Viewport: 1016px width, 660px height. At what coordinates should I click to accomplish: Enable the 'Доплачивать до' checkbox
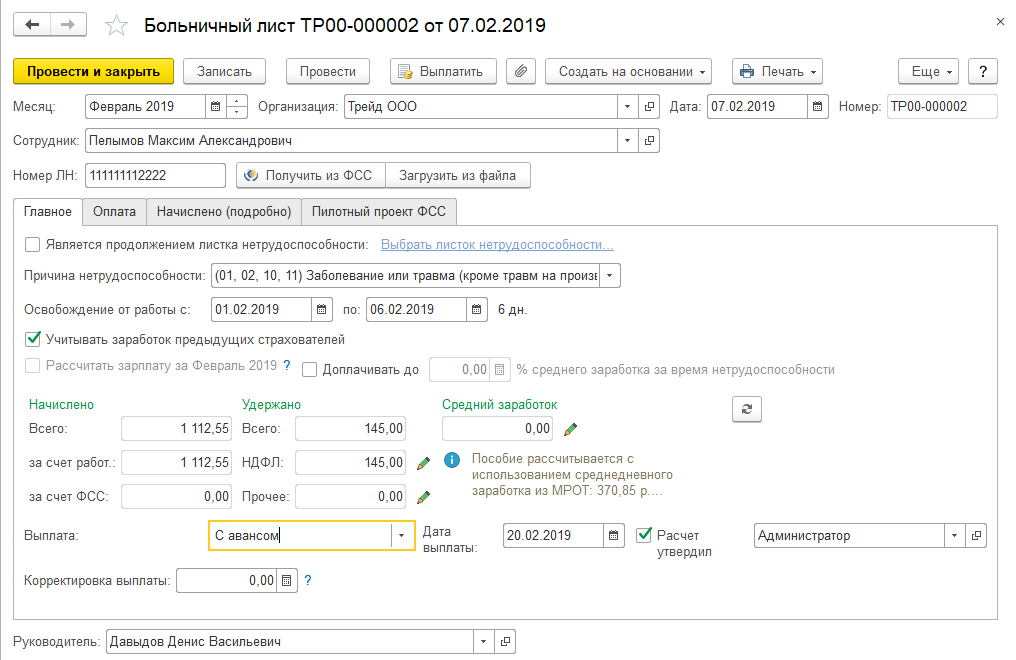[x=310, y=369]
